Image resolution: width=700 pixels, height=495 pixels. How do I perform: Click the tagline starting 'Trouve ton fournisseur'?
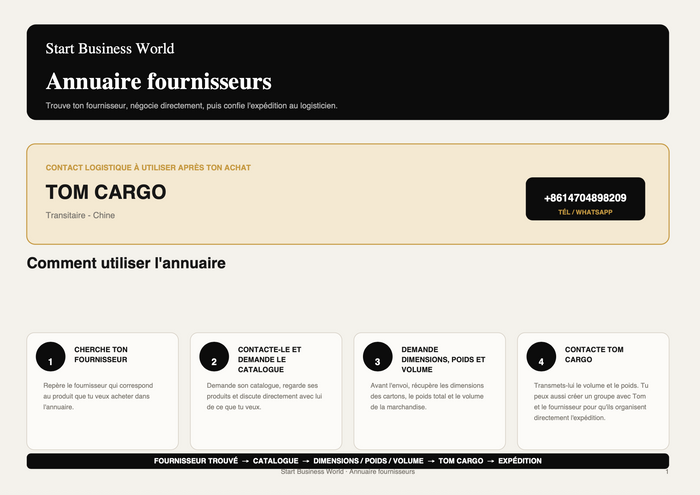[192, 106]
